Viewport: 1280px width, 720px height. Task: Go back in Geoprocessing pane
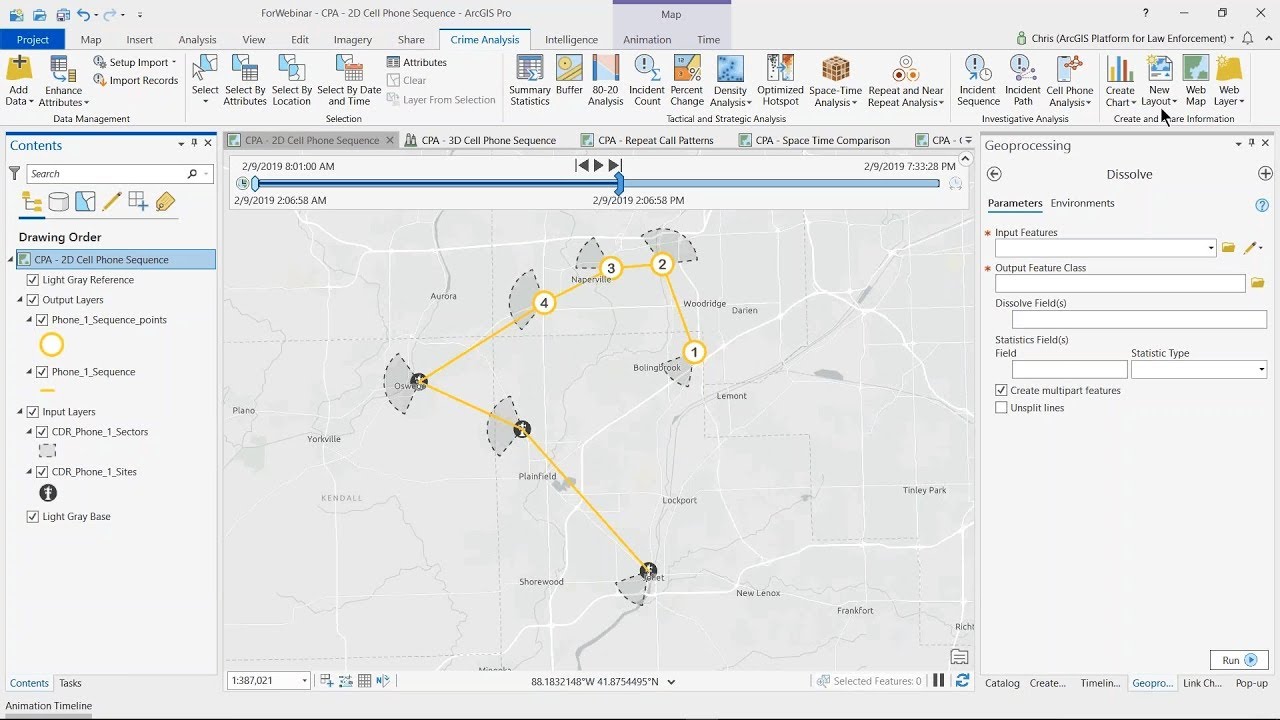point(994,174)
